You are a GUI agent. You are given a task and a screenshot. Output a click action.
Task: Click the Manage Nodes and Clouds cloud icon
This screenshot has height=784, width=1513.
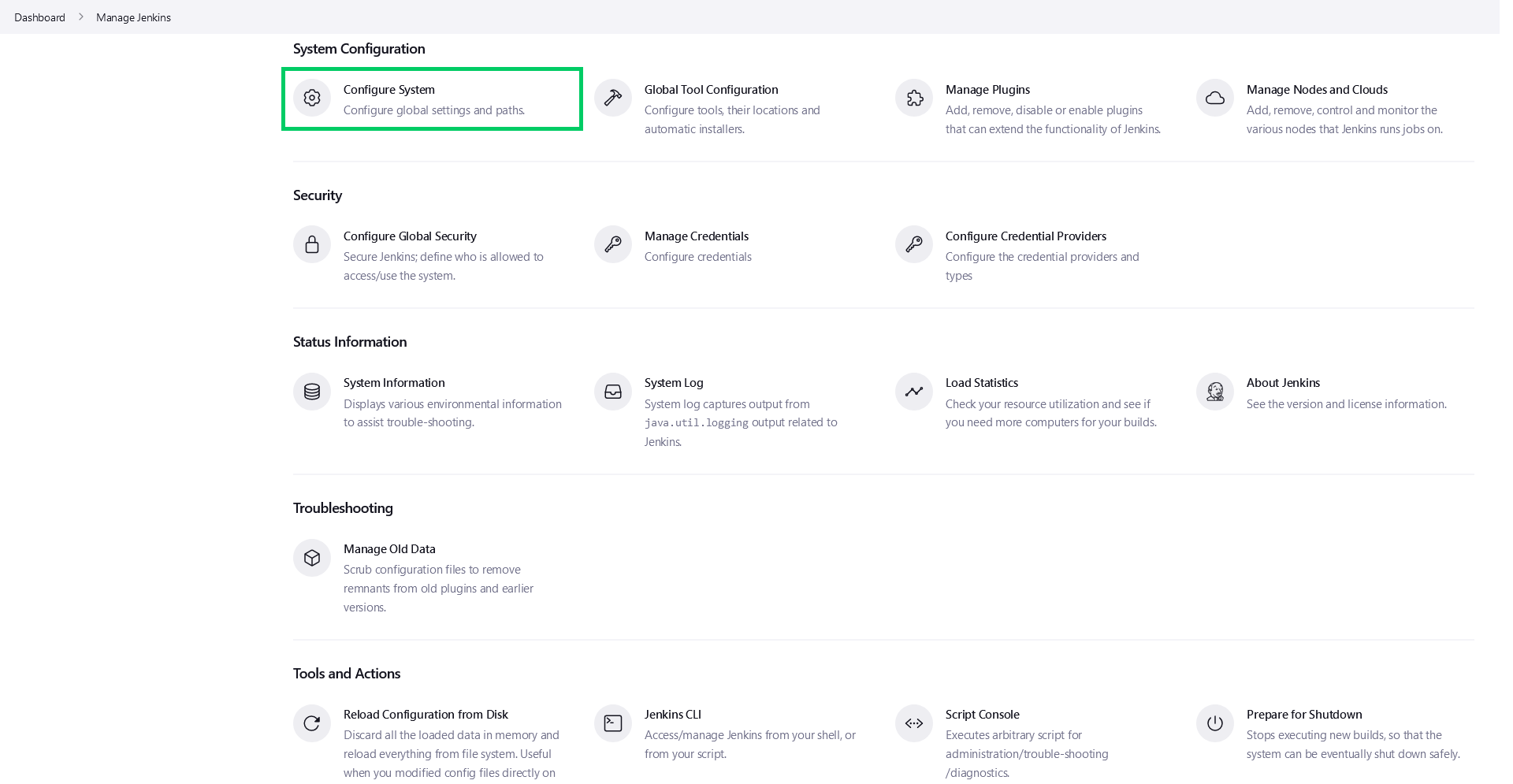(1215, 98)
